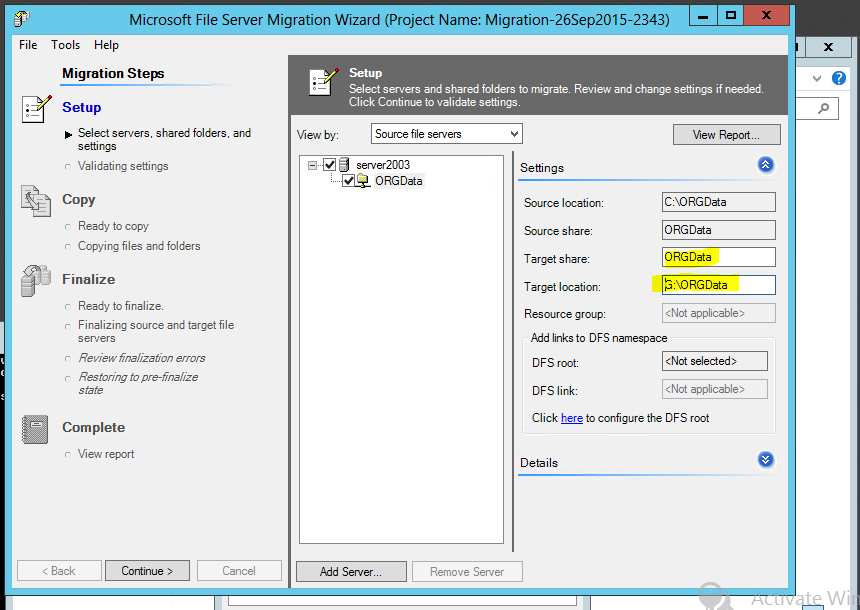Viewport: 860px width, 610px height.
Task: Close the Migration Wizard window
Action: tap(767, 15)
